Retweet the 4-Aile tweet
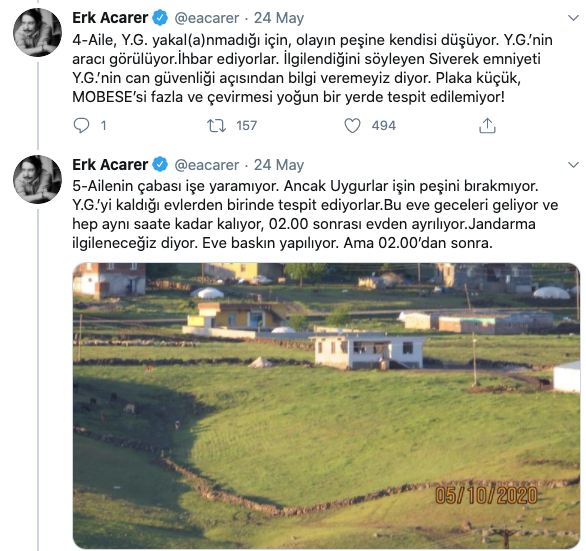The width and height of the screenshot is (586, 551). point(217,126)
